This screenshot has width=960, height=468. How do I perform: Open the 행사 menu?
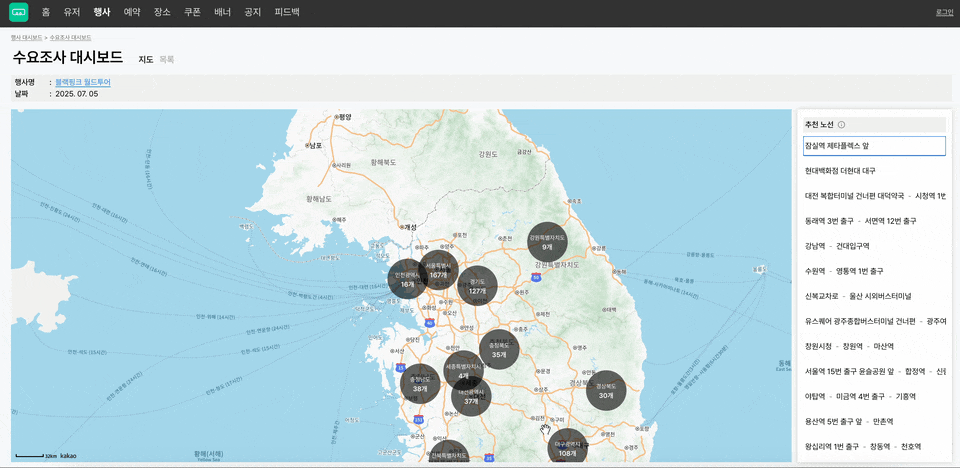point(102,12)
